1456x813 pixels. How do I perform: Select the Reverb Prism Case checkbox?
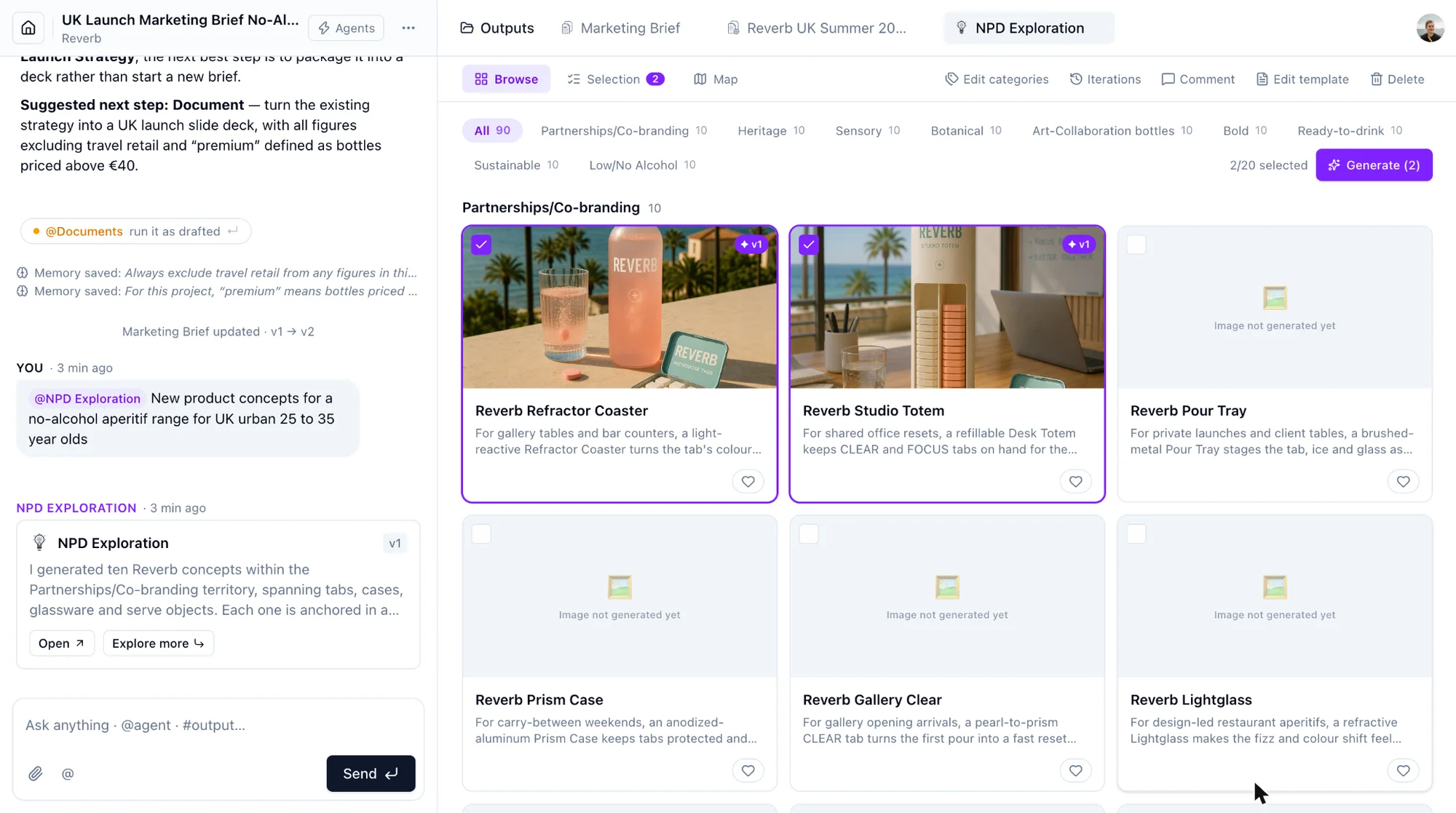pyautogui.click(x=481, y=534)
